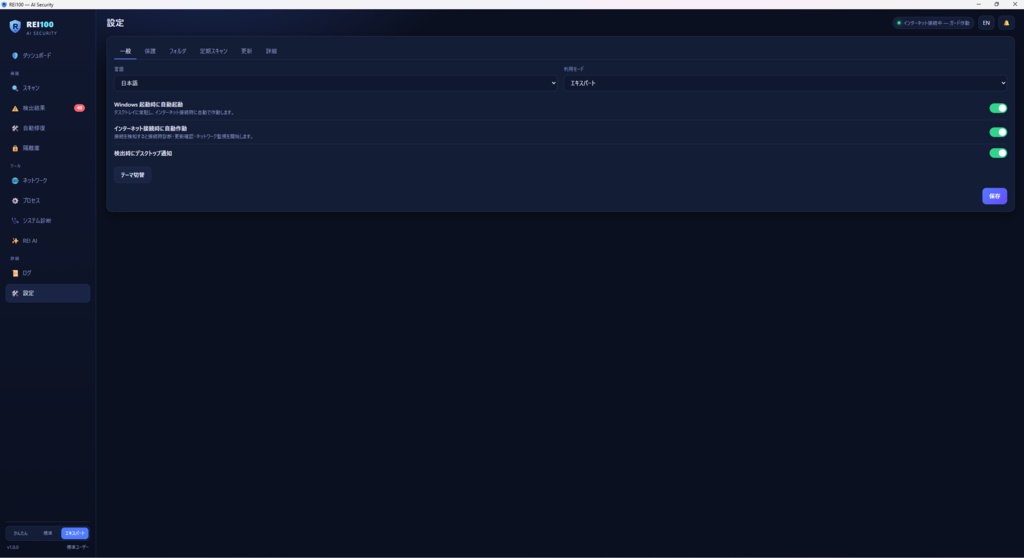
Task: Click the green connection status dot
Action: [x=899, y=23]
